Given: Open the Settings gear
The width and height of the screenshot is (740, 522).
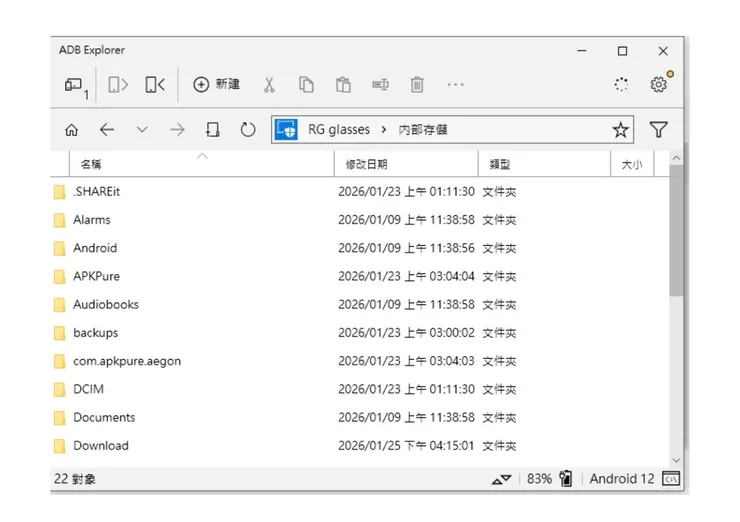Looking at the screenshot, I should 659,85.
